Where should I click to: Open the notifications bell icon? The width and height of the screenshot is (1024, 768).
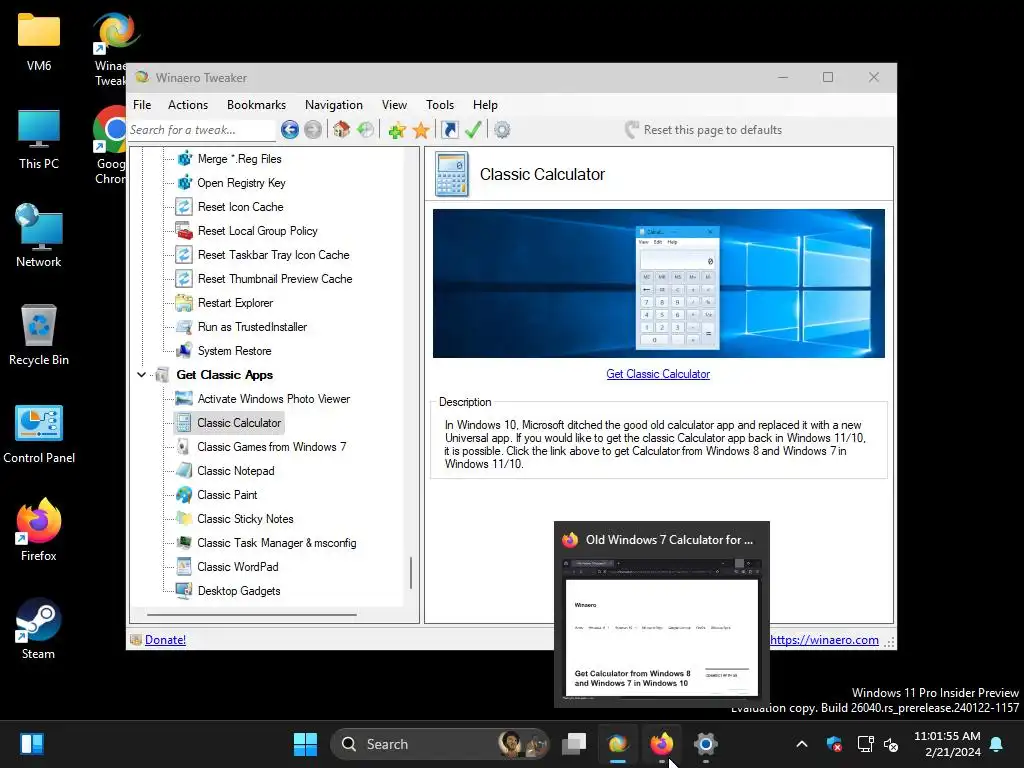997,744
